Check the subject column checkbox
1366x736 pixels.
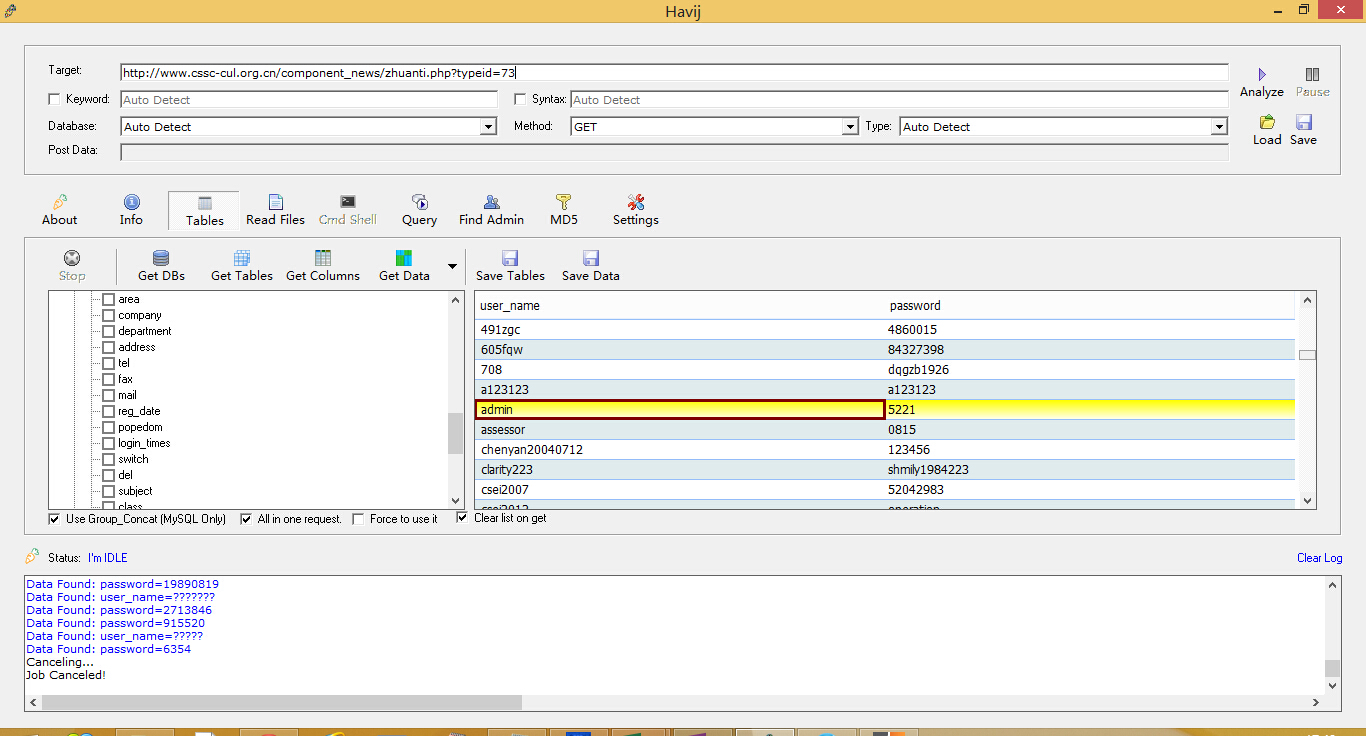click(x=108, y=491)
